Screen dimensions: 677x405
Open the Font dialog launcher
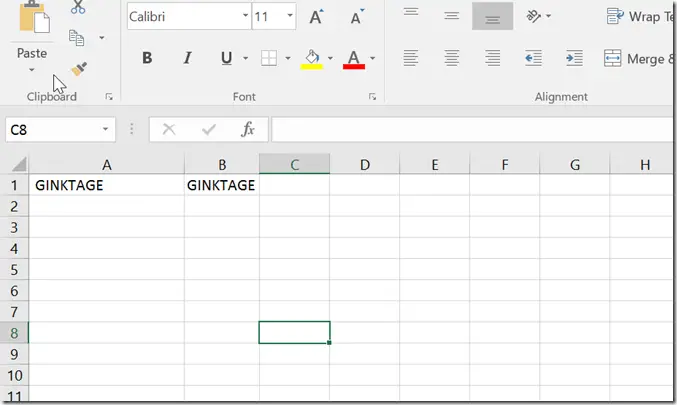(x=372, y=97)
